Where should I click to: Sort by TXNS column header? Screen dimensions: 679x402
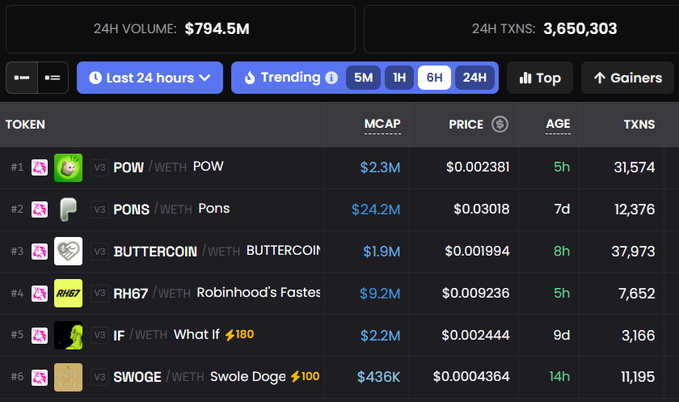(639, 124)
